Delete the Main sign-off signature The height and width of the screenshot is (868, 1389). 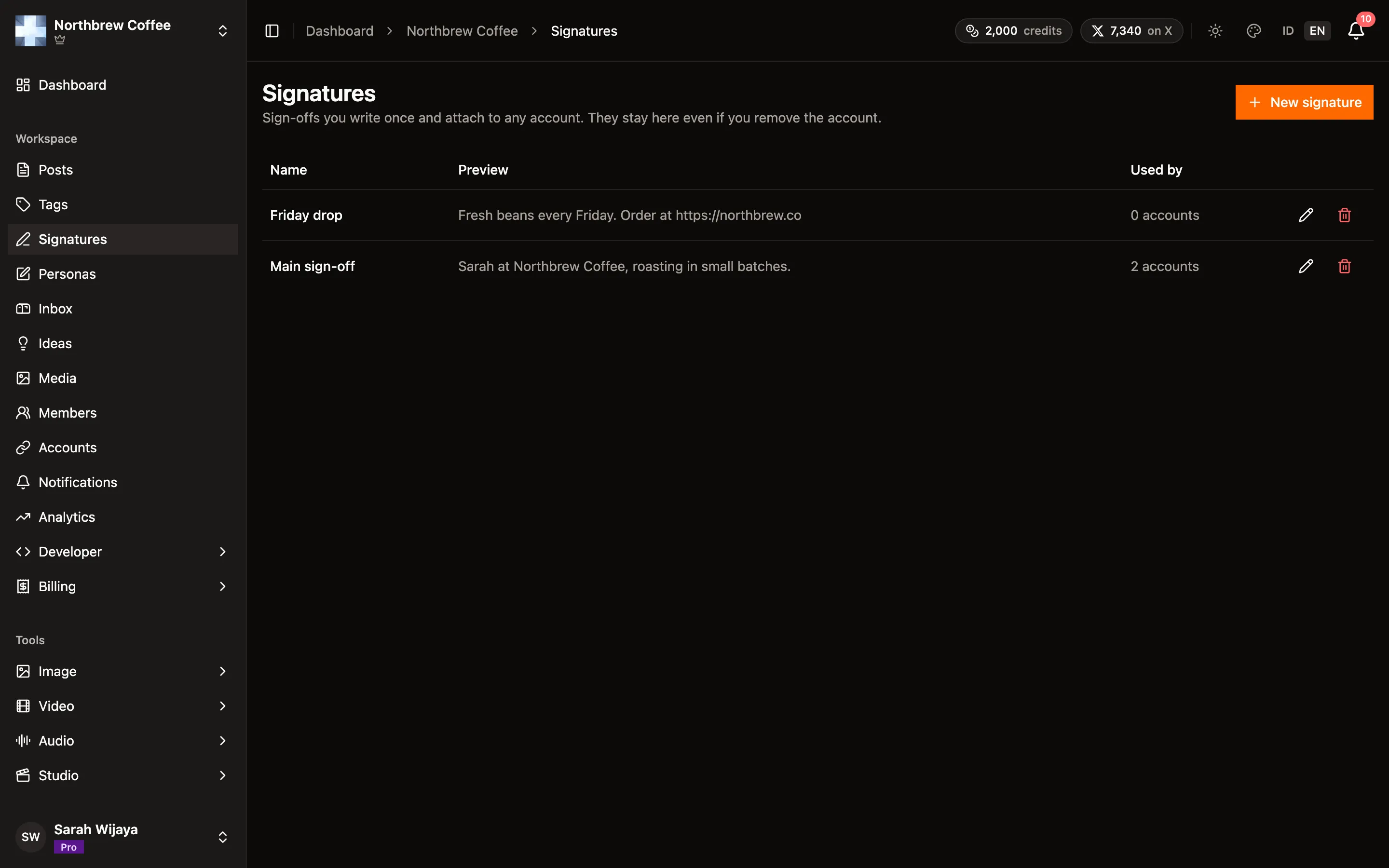click(x=1344, y=266)
